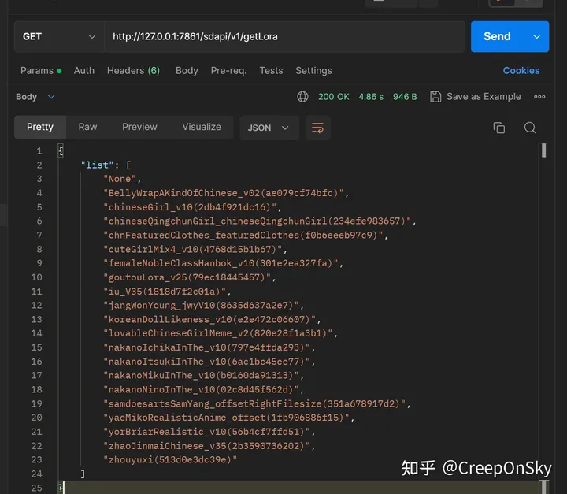Image resolution: width=568 pixels, height=494 pixels.
Task: Open the GET method dropdown
Action: click(59, 37)
